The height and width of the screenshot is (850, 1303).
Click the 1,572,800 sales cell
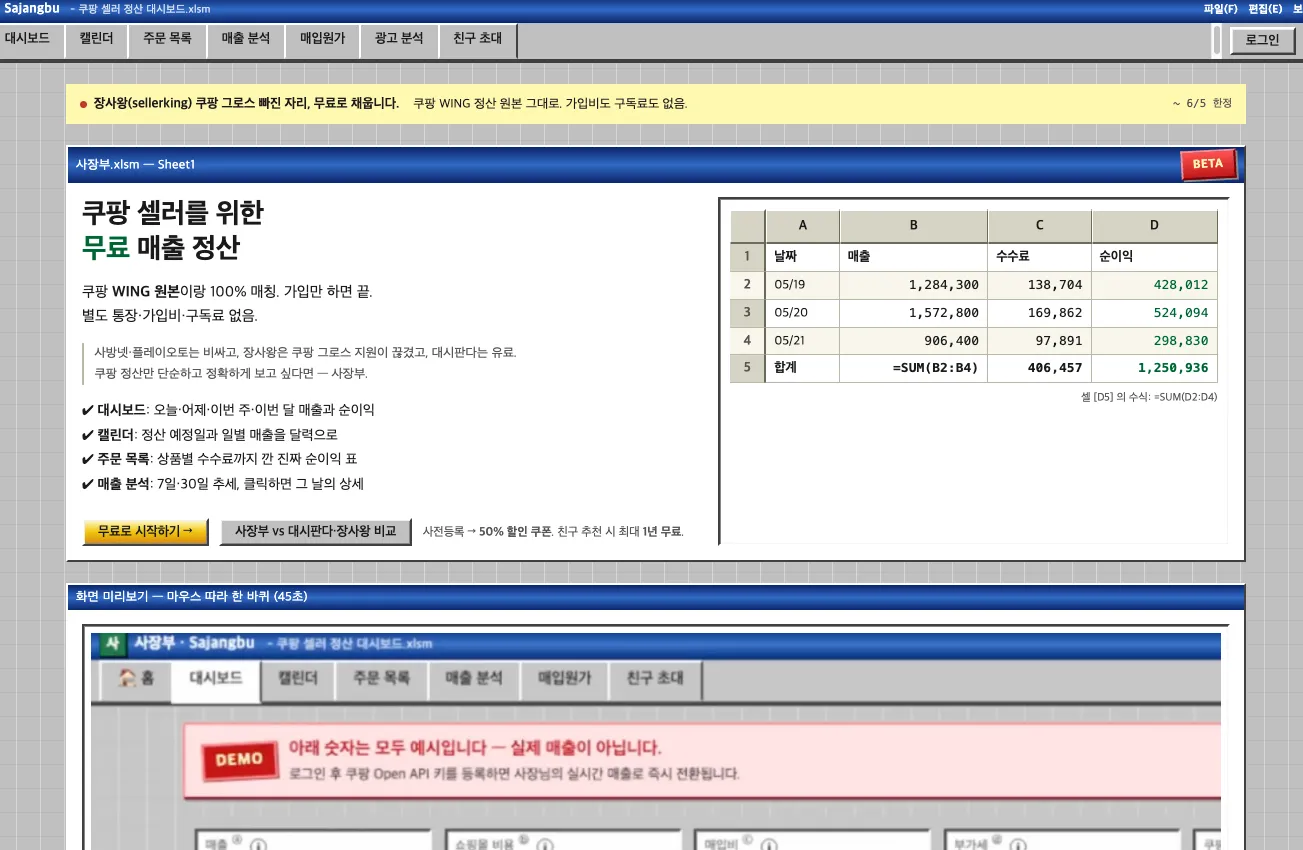913,312
